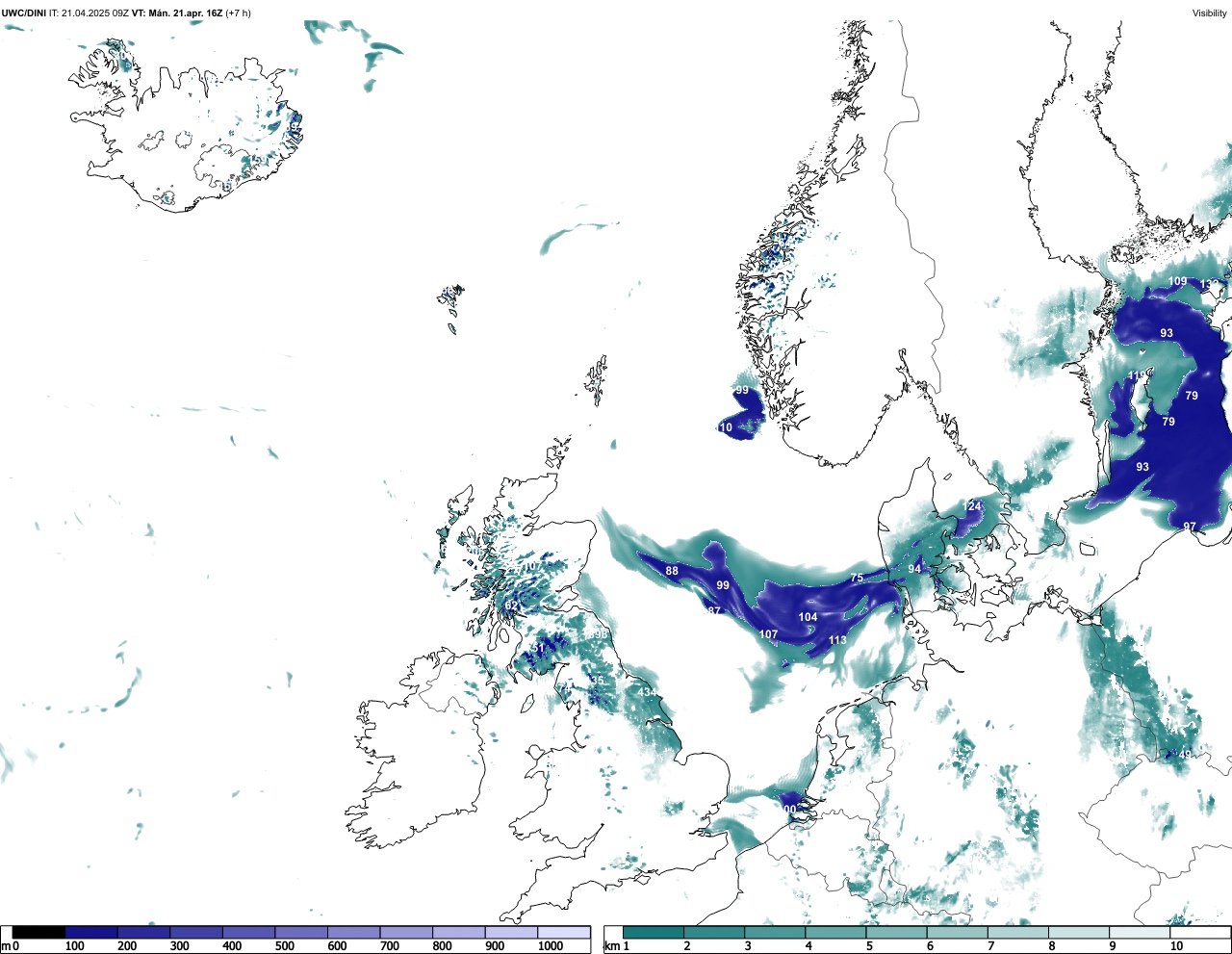Image resolution: width=1232 pixels, height=954 pixels.
Task: Click the 'UWC/DINI' model name in header
Action: click(x=23, y=13)
